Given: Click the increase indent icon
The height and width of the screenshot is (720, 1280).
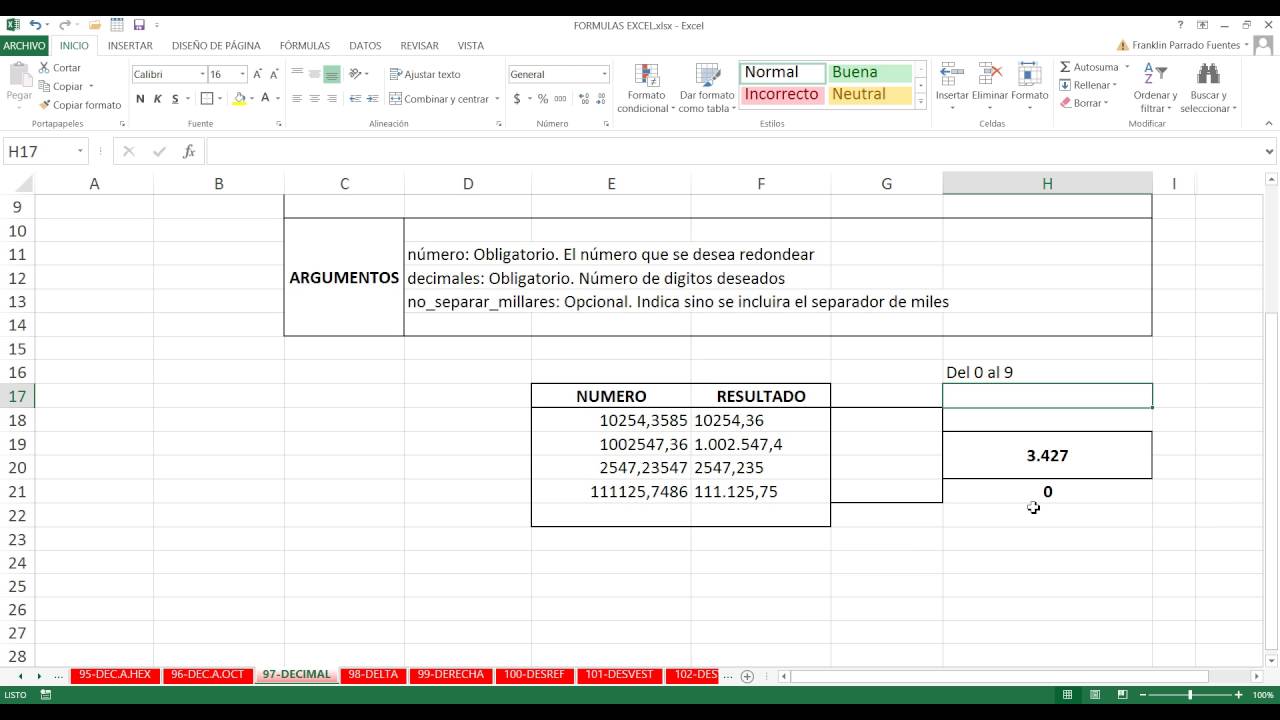Looking at the screenshot, I should [371, 99].
